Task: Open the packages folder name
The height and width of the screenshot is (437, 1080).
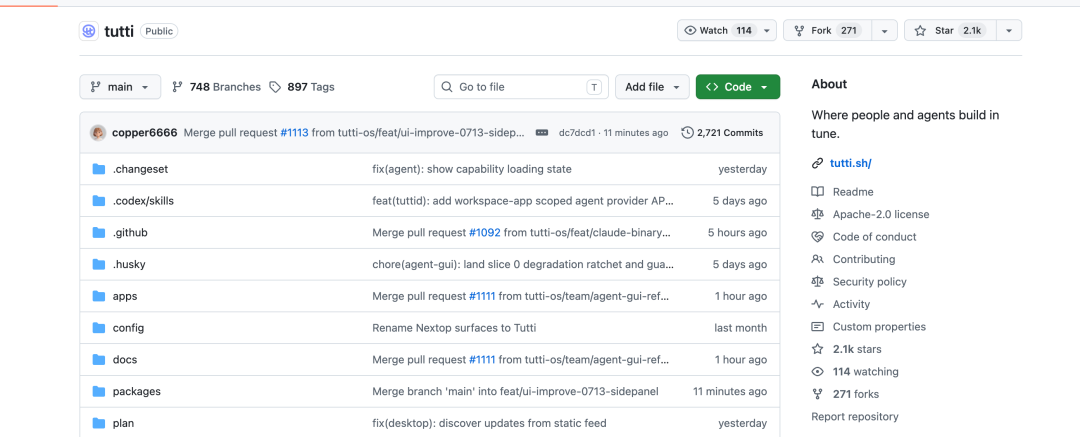Action: pos(136,392)
